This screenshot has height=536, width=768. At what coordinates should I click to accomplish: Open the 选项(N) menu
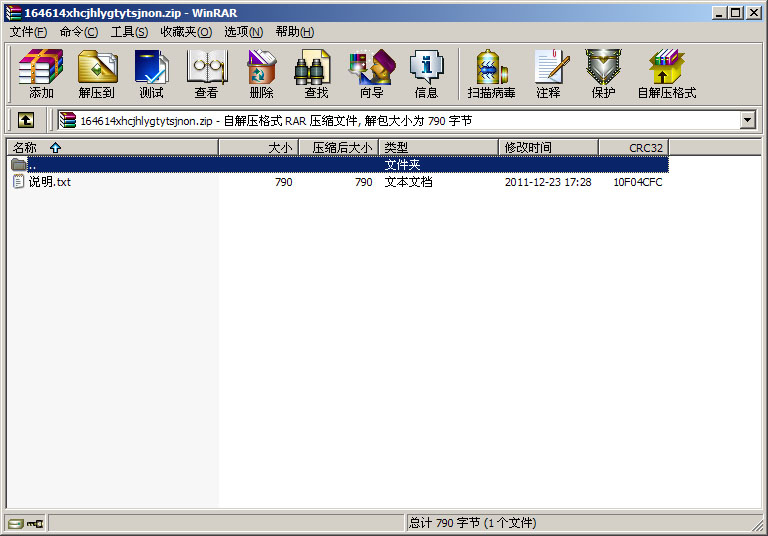coord(243,32)
